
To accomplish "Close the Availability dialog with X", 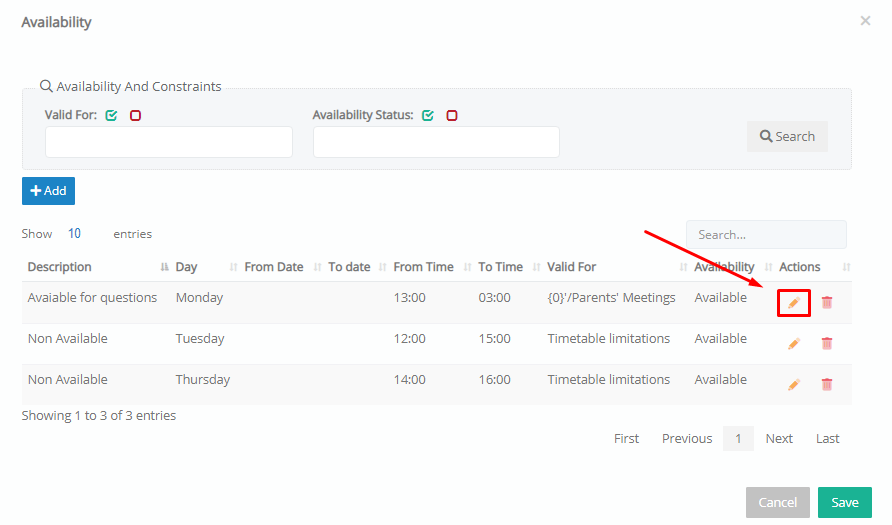I will 865,21.
